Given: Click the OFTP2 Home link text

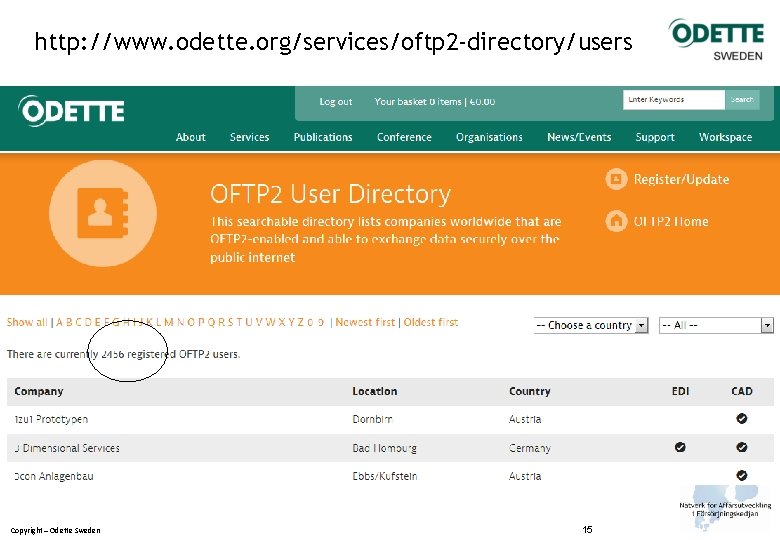Looking at the screenshot, I should coord(671,222).
